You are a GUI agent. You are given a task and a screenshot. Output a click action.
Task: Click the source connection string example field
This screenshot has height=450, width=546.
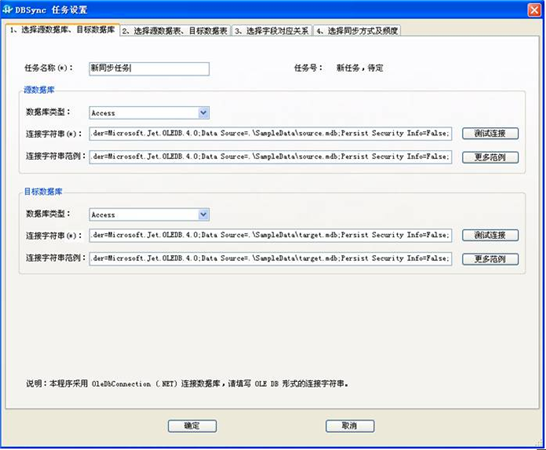271,157
